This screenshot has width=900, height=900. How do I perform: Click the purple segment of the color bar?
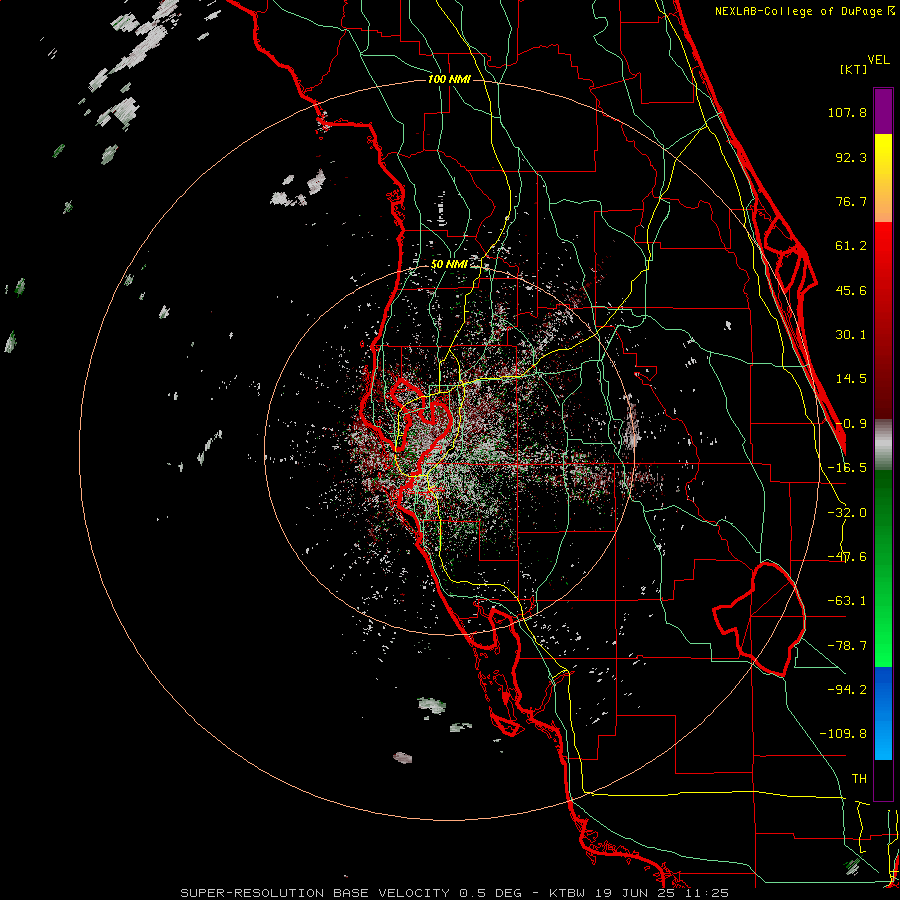coord(883,111)
